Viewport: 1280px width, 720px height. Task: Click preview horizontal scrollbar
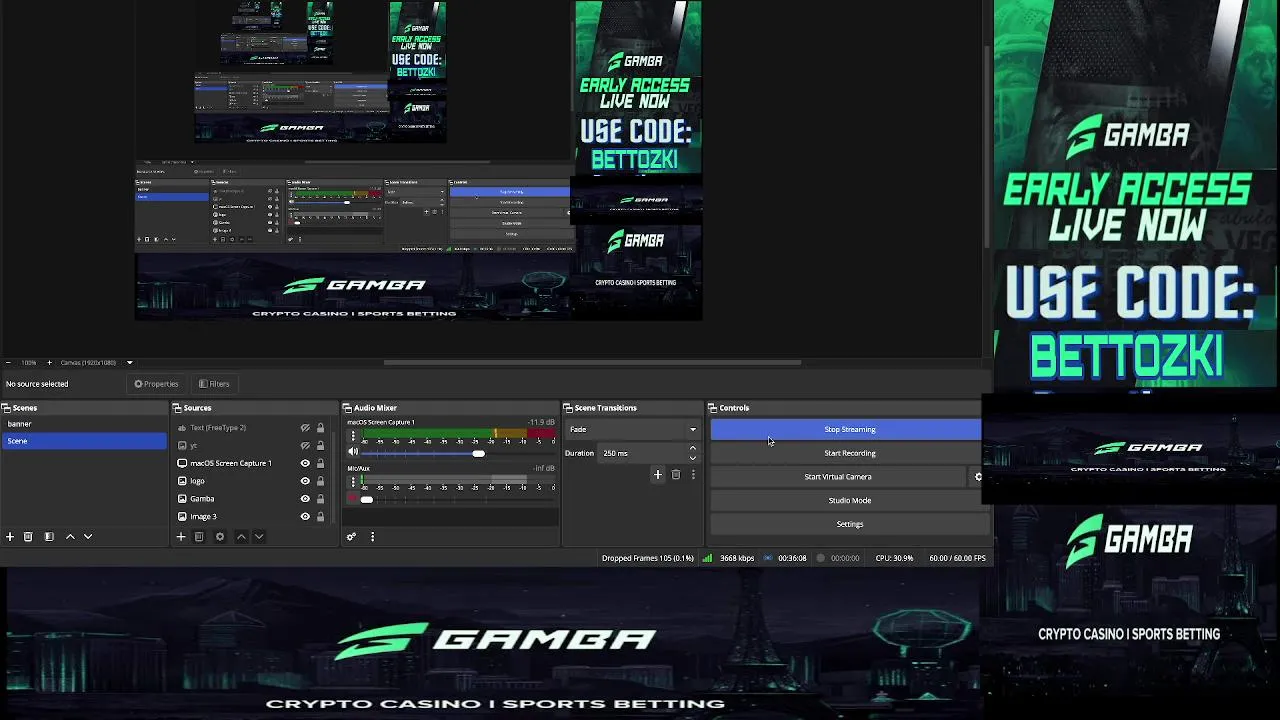592,362
